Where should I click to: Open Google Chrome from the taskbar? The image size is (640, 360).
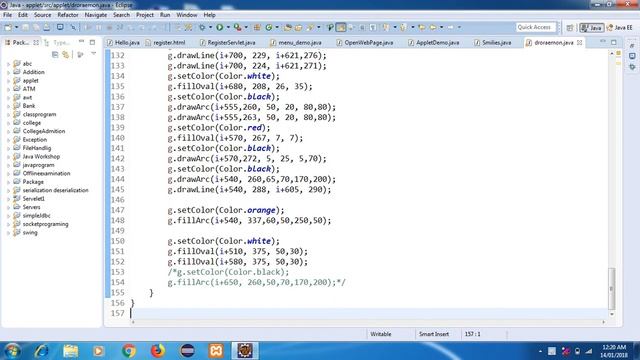click(x=129, y=351)
